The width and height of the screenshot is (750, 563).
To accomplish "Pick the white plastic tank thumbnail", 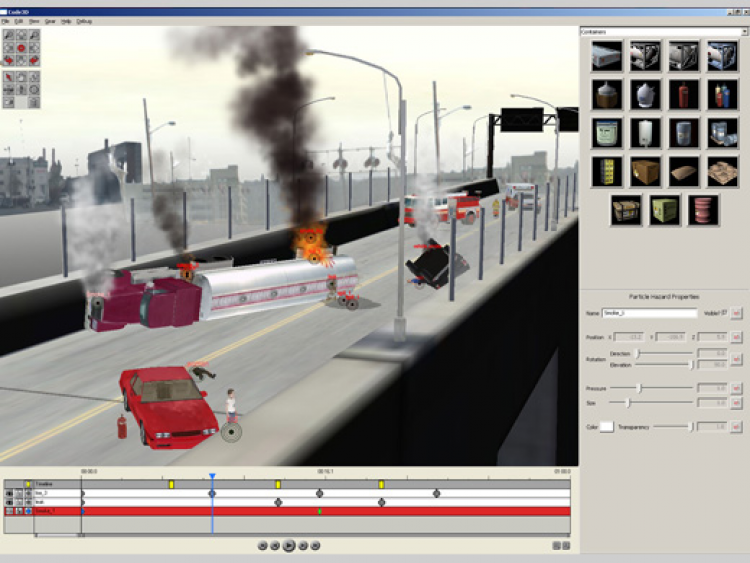I will [x=645, y=132].
